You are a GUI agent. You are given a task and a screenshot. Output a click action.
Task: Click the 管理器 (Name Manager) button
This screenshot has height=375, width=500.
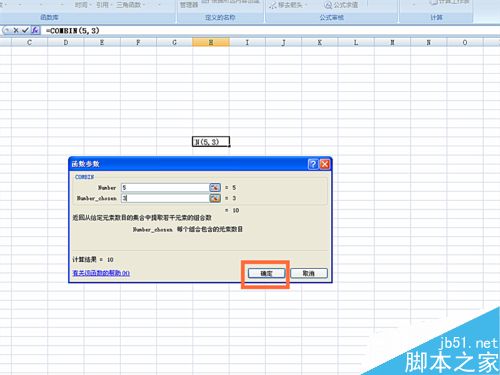pyautogui.click(x=189, y=5)
